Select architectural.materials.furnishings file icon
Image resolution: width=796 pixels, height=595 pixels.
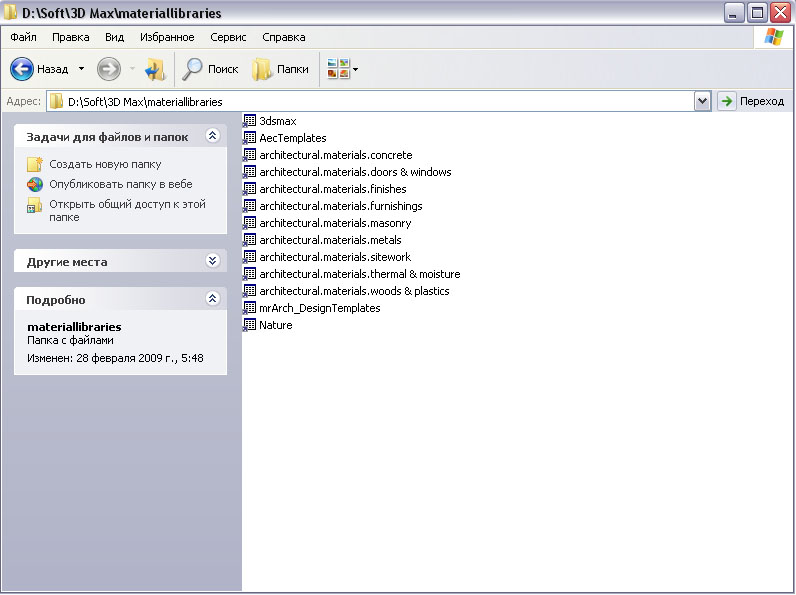pyautogui.click(x=249, y=206)
